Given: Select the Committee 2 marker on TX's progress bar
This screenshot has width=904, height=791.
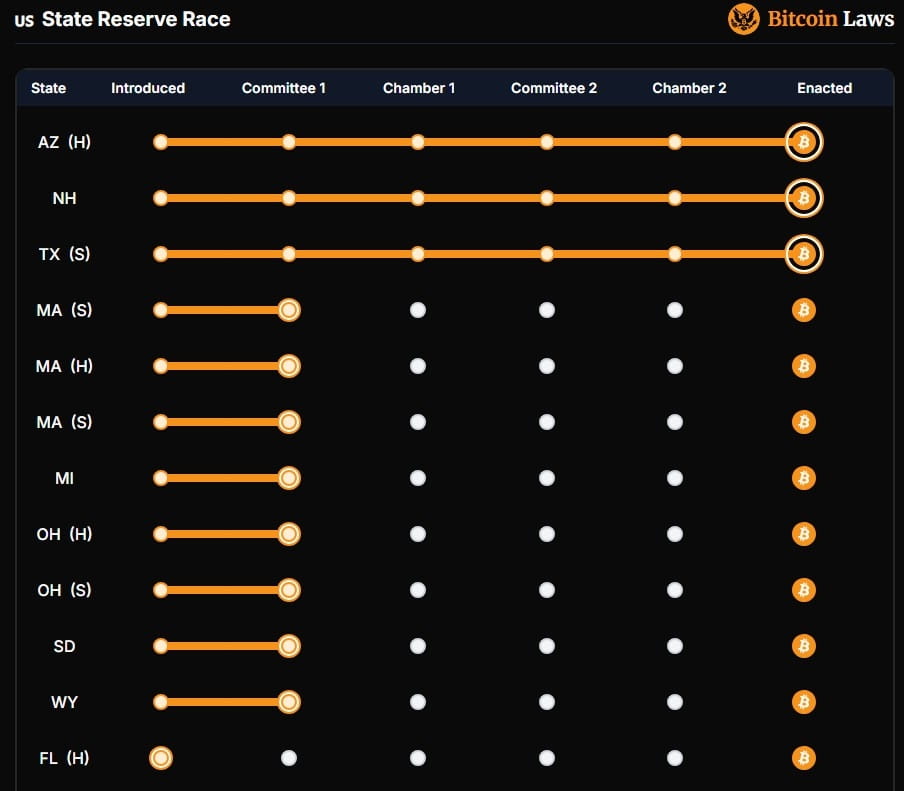Looking at the screenshot, I should [x=546, y=254].
